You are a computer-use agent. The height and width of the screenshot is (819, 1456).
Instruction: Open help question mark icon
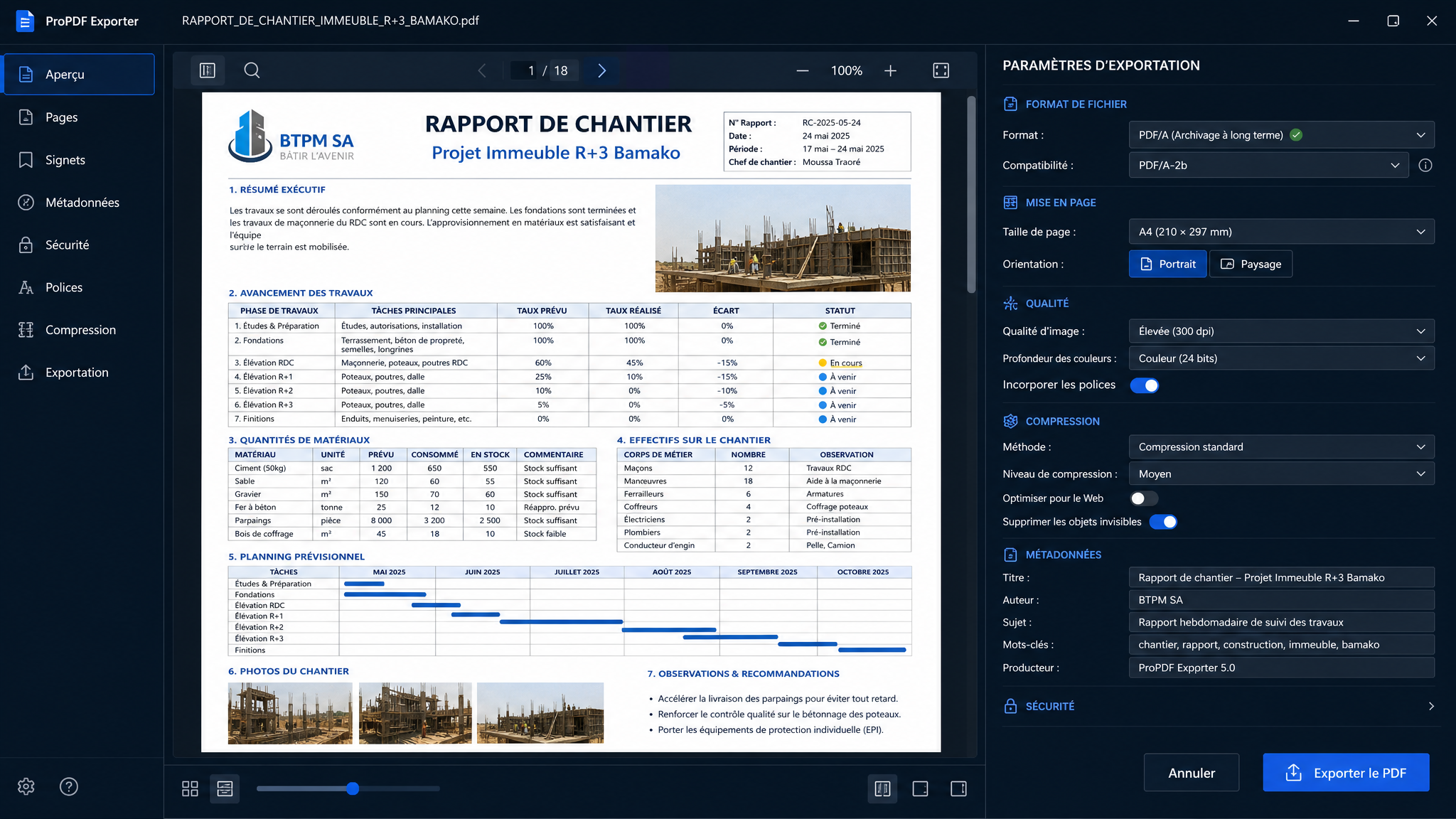[x=69, y=786]
